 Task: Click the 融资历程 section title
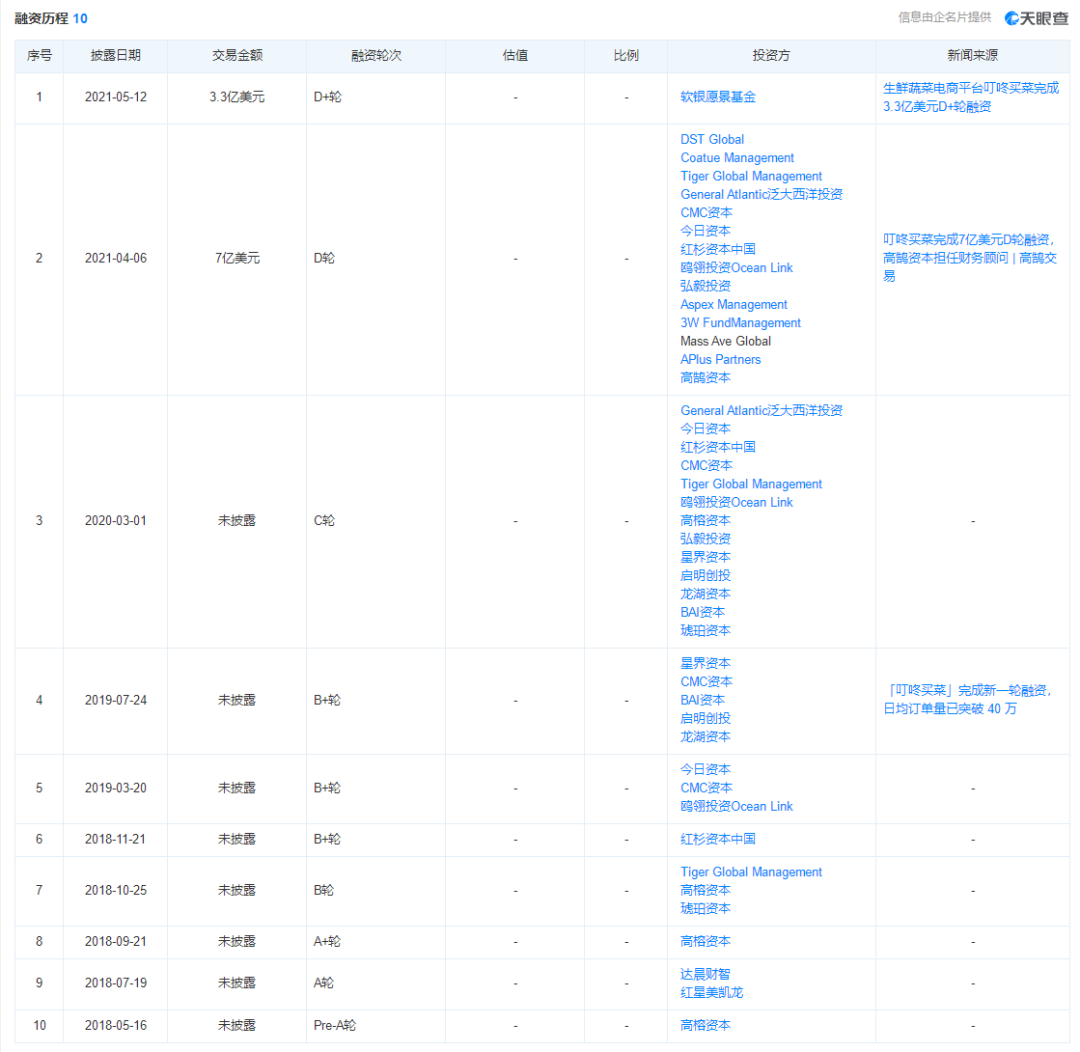41,19
